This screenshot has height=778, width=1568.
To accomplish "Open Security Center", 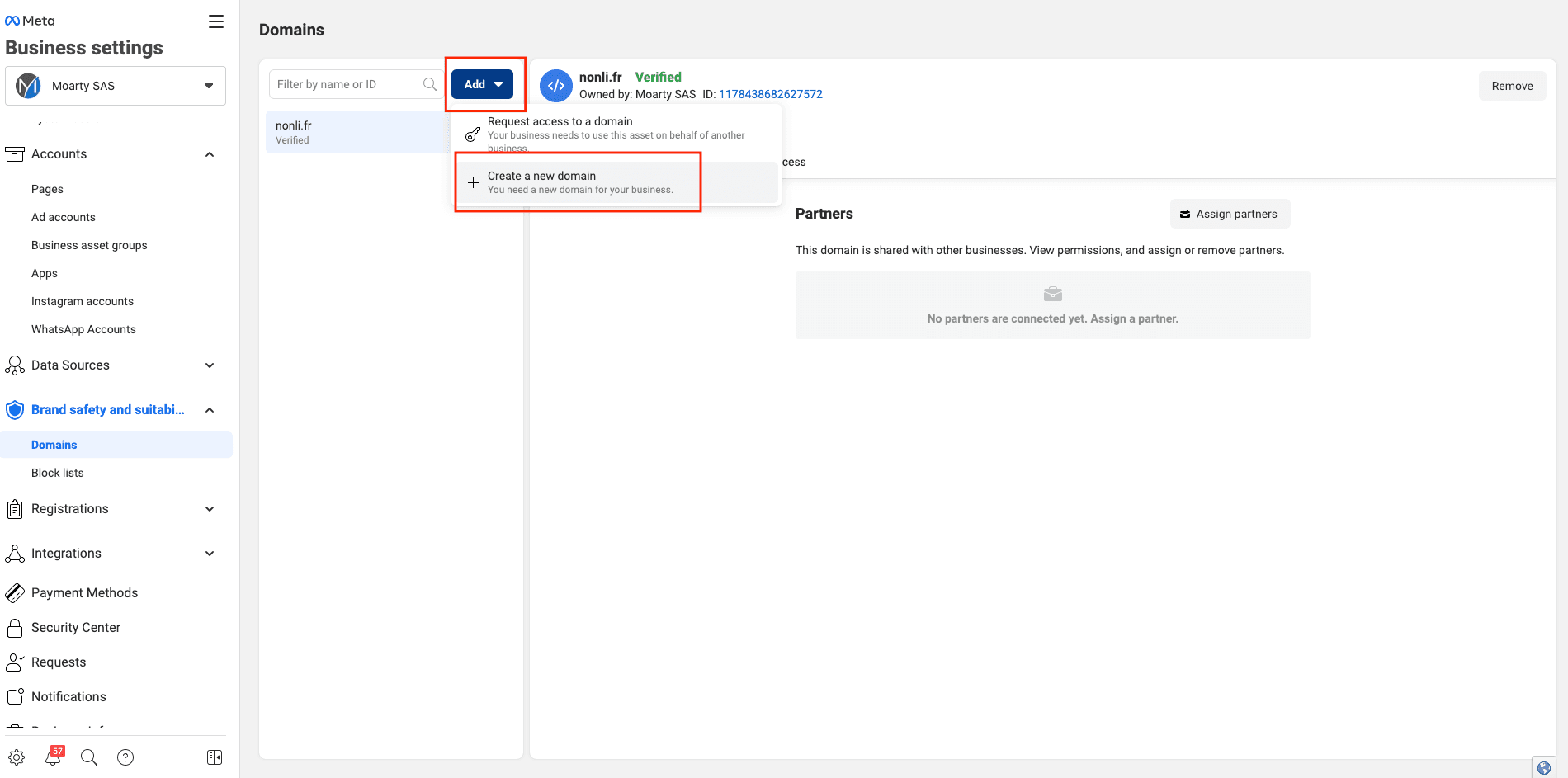I will click(x=76, y=628).
